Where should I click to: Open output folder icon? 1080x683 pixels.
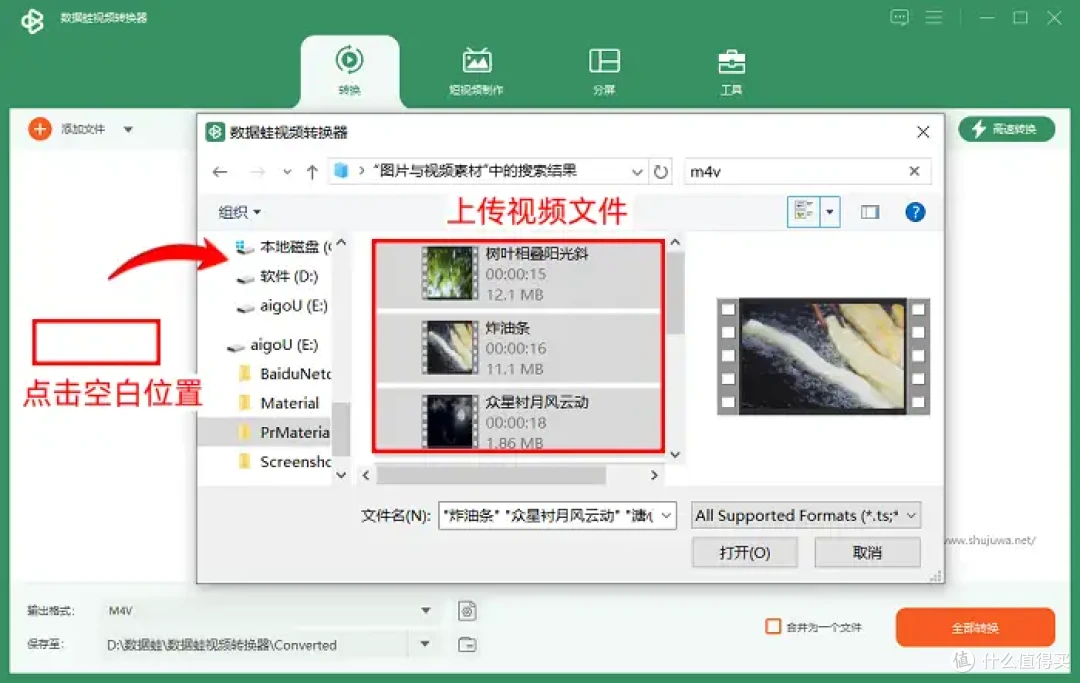point(467,644)
